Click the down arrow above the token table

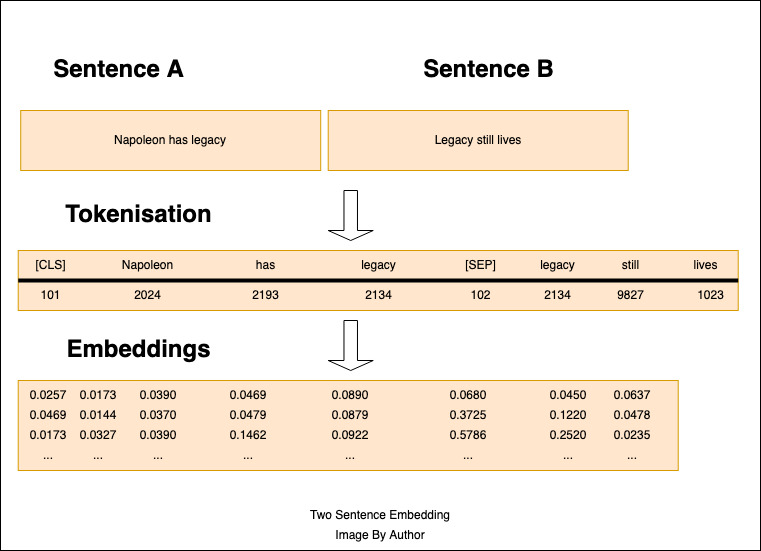coord(350,213)
